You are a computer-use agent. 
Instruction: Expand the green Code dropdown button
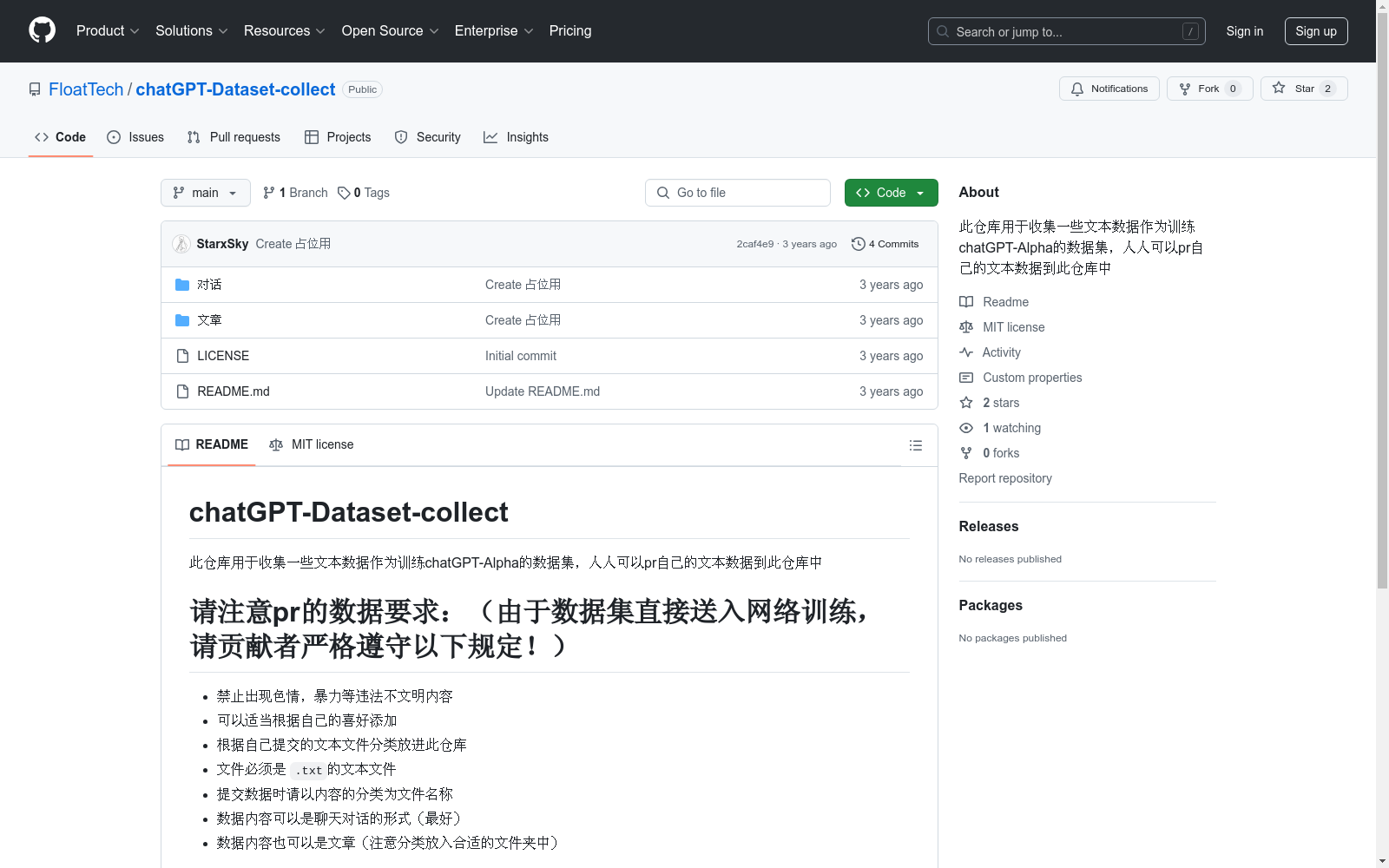[x=891, y=193]
